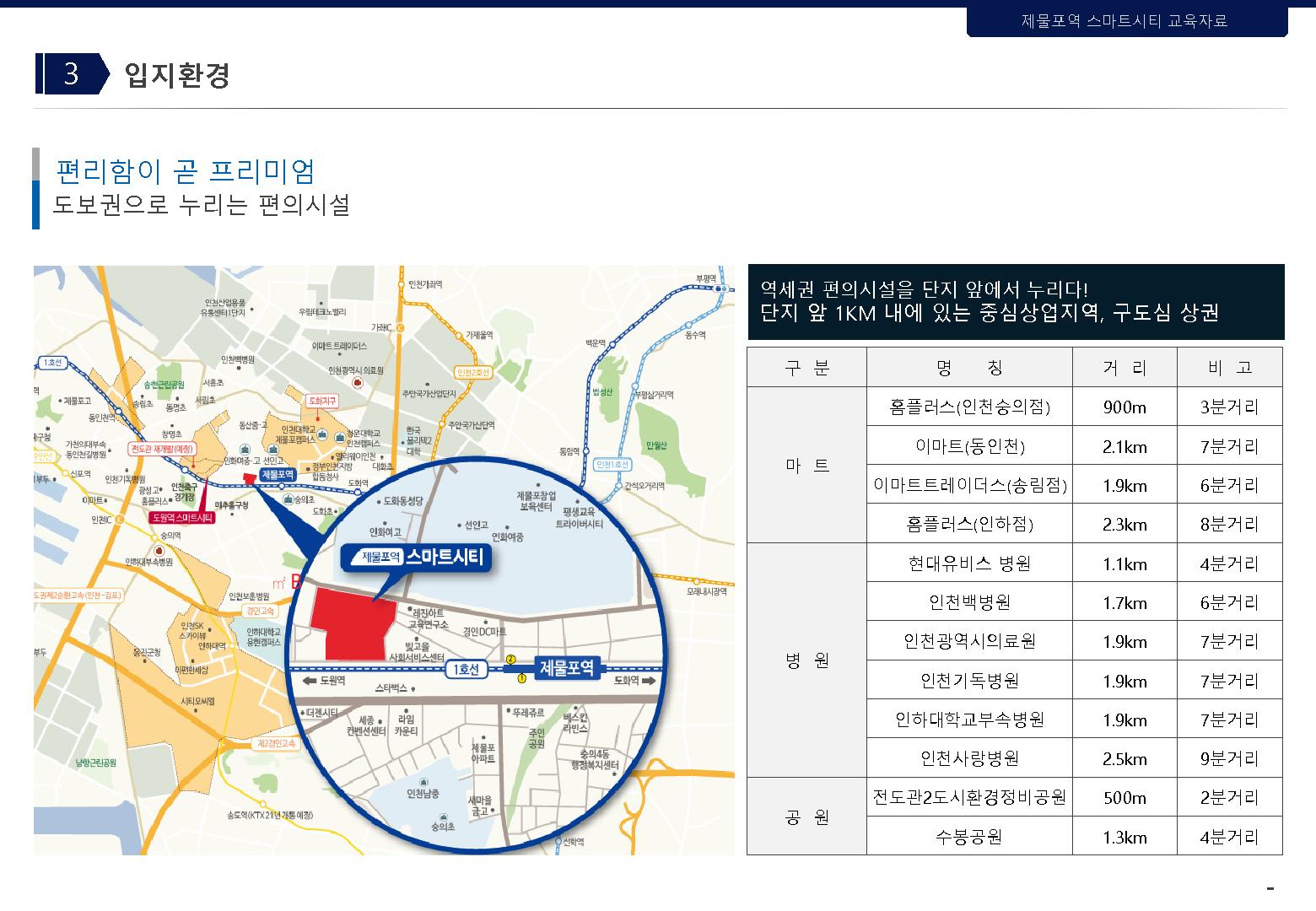Image resolution: width=1316 pixels, height=911 pixels.
Task: Click the '제물포역 스마트시티 교육자료' header tab
Action: tap(1127, 21)
